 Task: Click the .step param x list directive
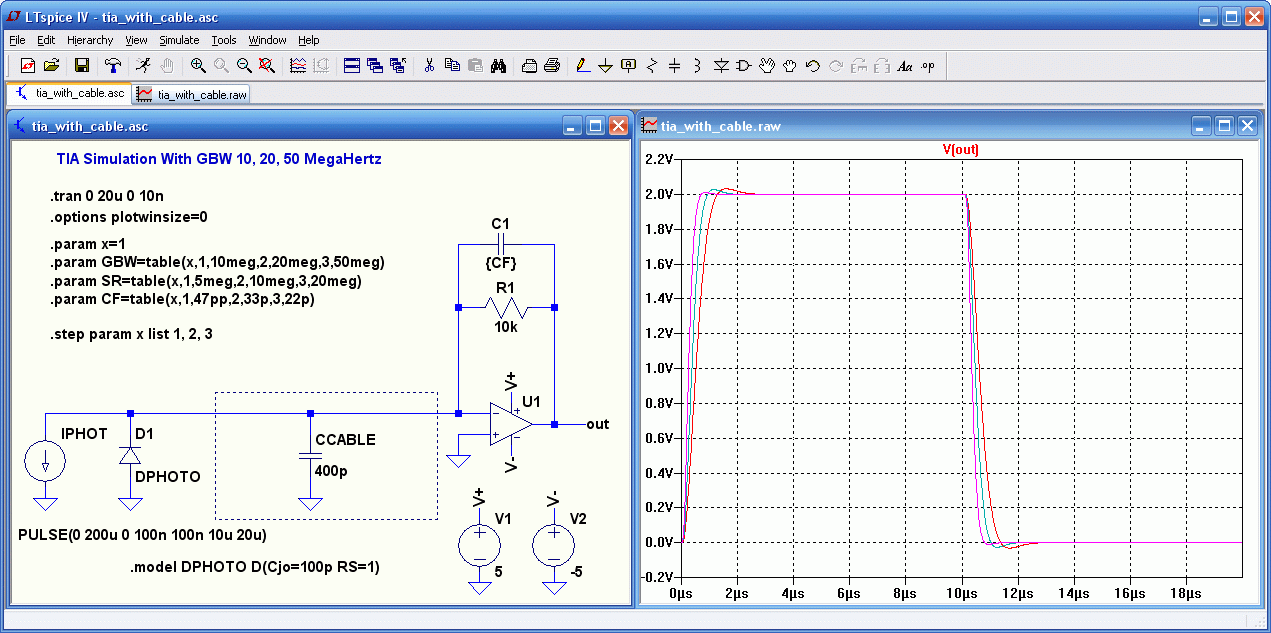pos(131,334)
